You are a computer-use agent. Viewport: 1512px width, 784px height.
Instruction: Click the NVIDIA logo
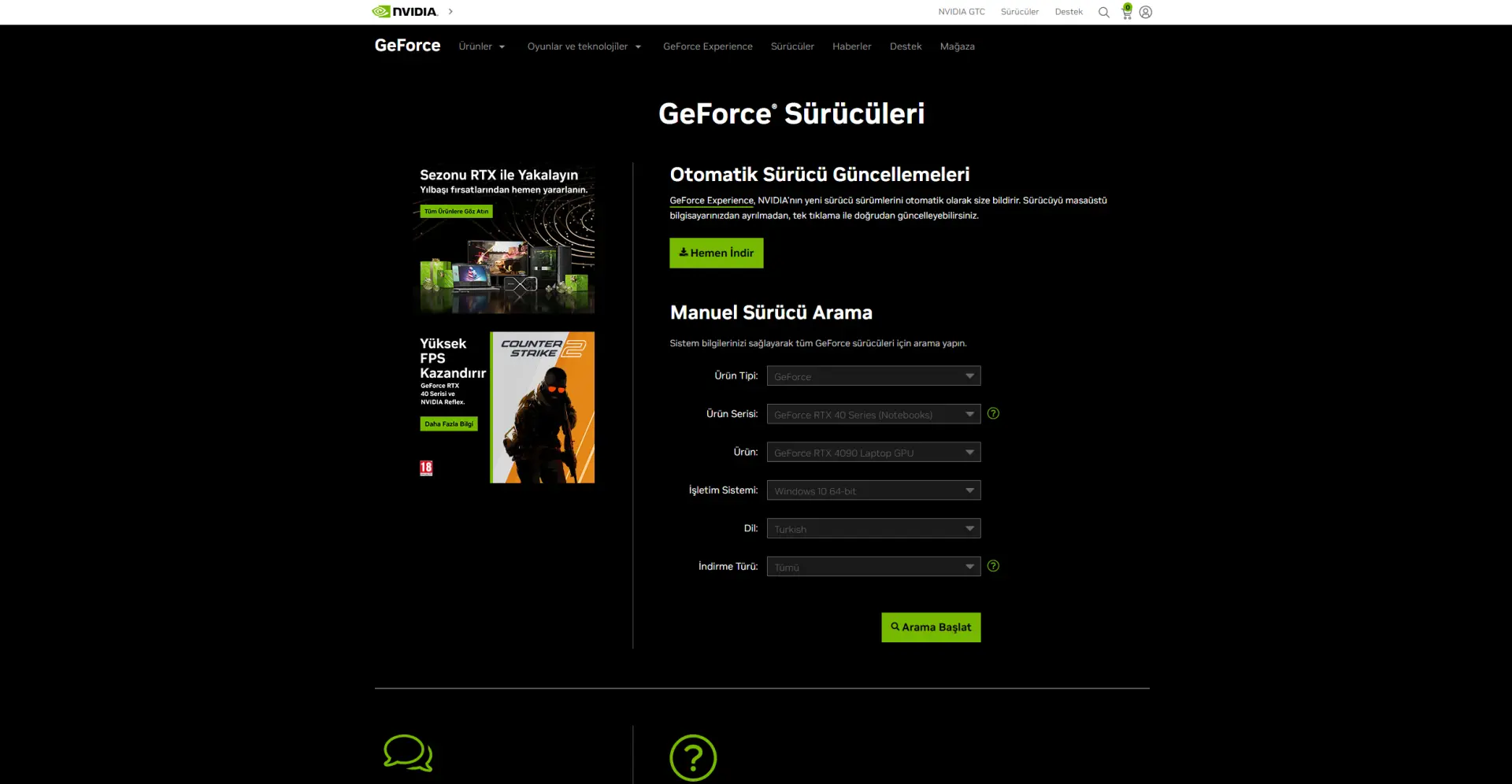[405, 12]
